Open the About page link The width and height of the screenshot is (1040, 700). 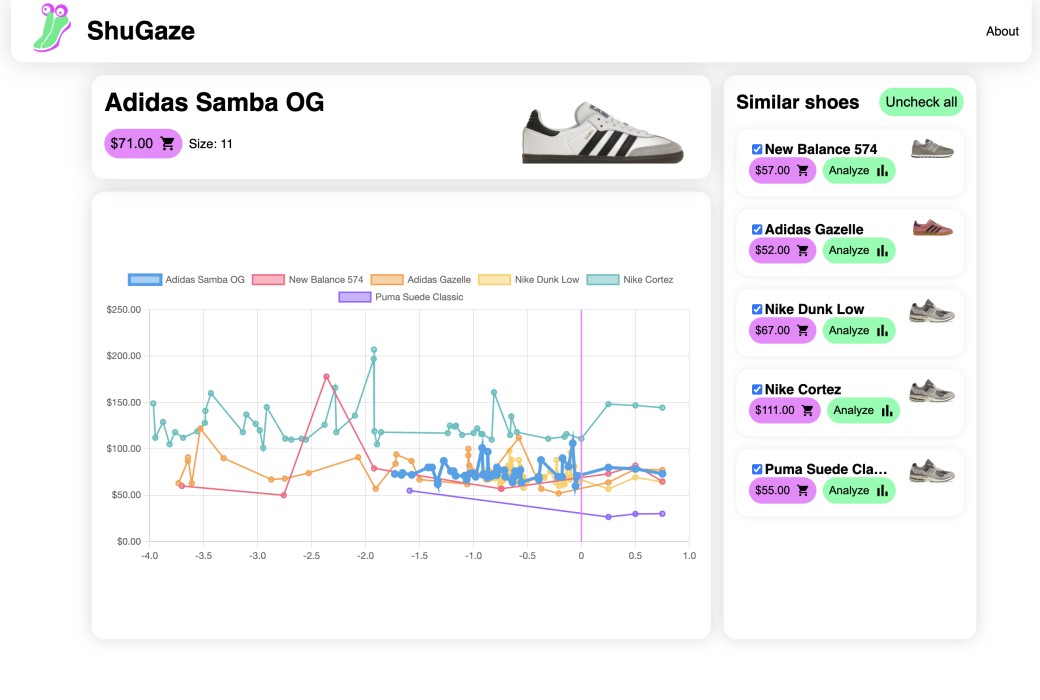pos(1002,31)
